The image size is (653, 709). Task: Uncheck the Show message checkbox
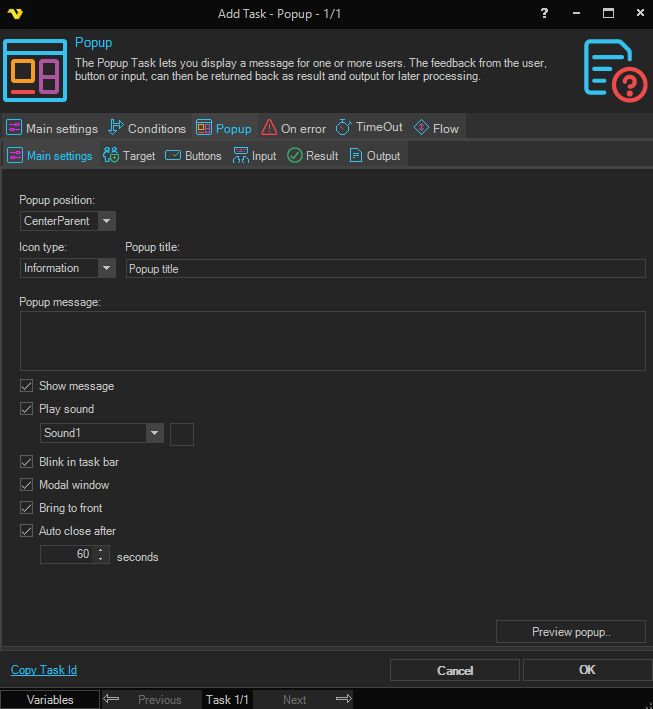pyautogui.click(x=27, y=386)
